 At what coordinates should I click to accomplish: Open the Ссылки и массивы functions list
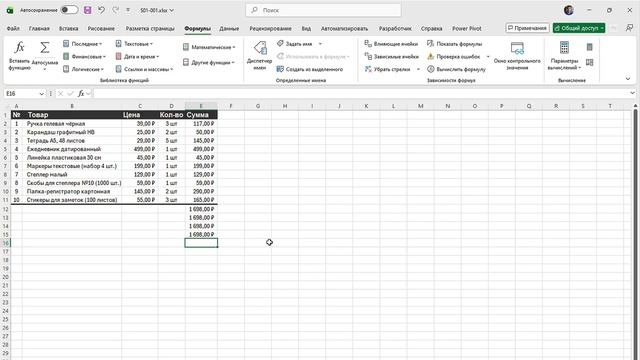144,69
